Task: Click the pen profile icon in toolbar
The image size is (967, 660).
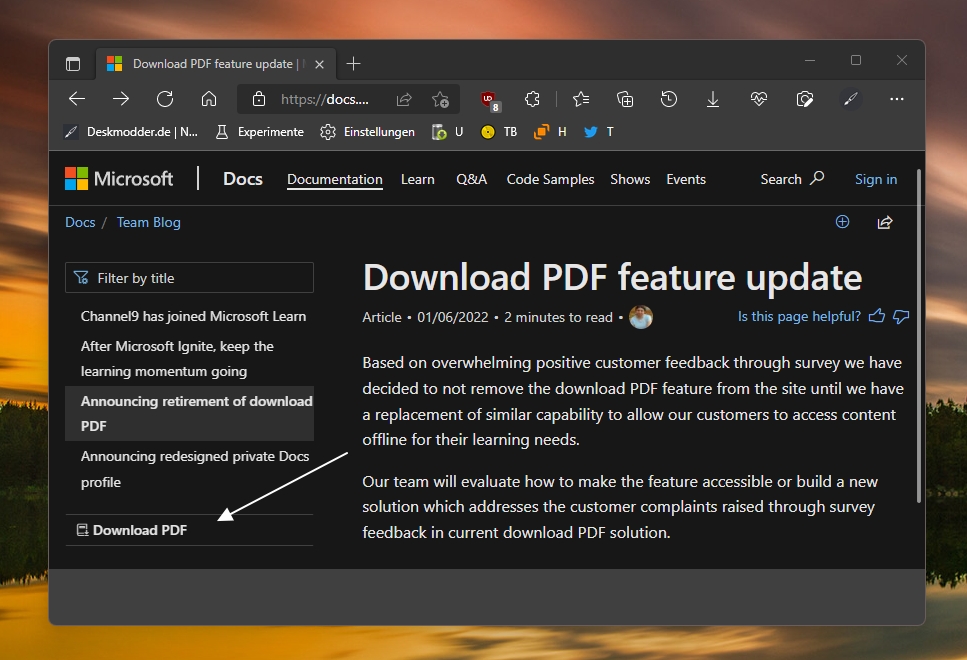Action: (x=850, y=99)
